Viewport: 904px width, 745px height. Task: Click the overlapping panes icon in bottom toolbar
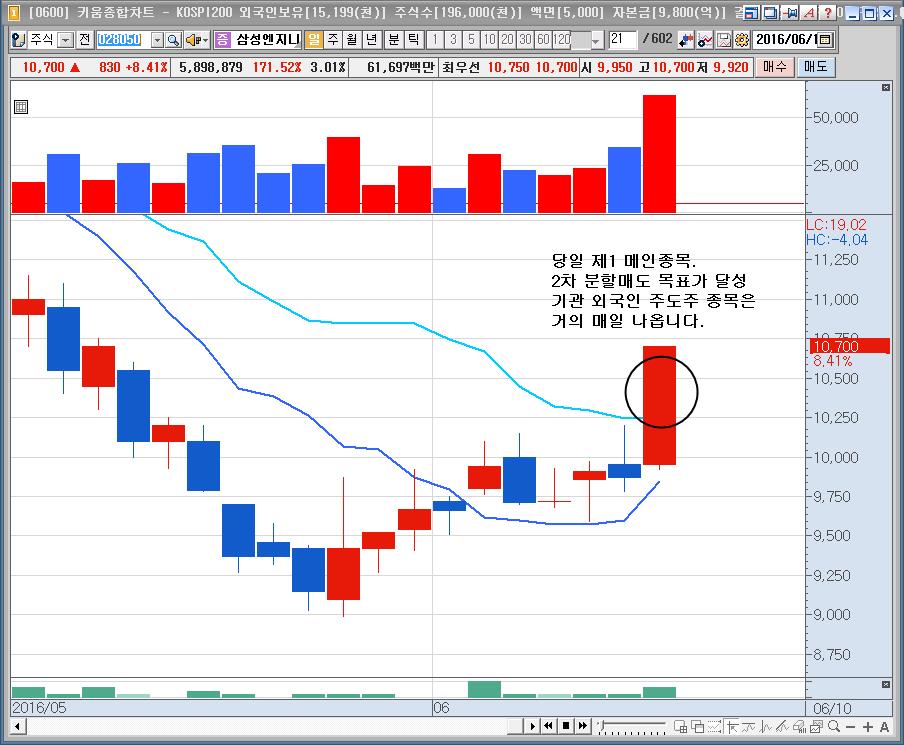tap(698, 727)
